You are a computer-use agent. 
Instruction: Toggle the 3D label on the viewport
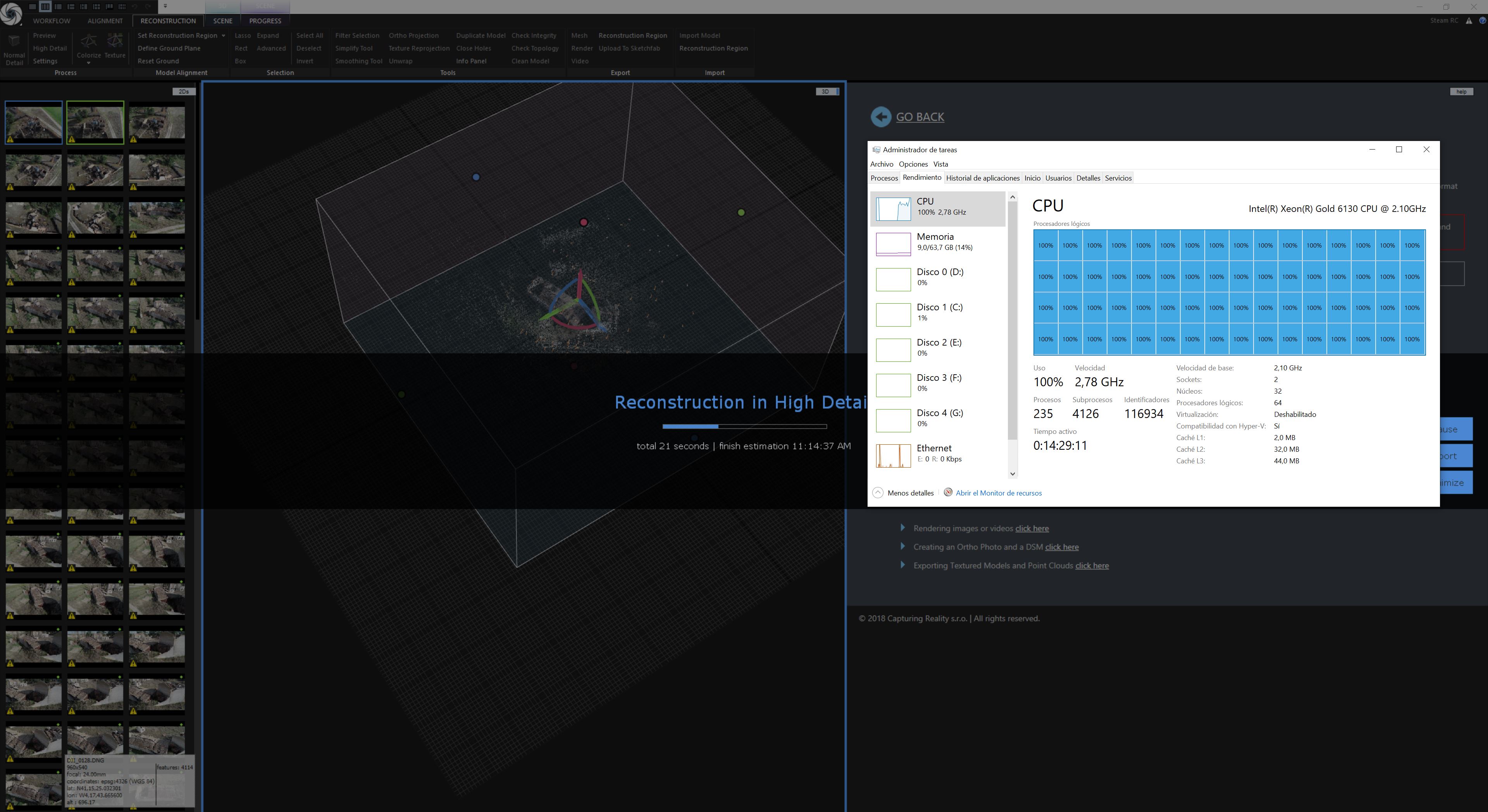825,91
